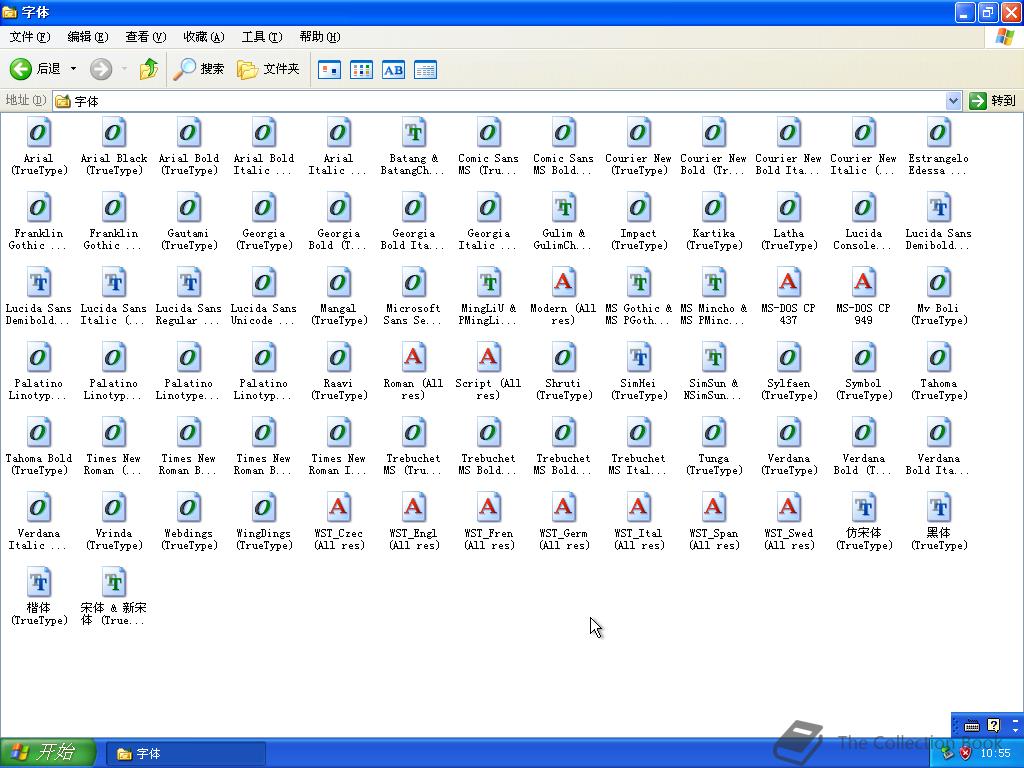This screenshot has width=1024, height=768.
Task: Open the 帮助(H) menu
Action: pyautogui.click(x=320, y=37)
